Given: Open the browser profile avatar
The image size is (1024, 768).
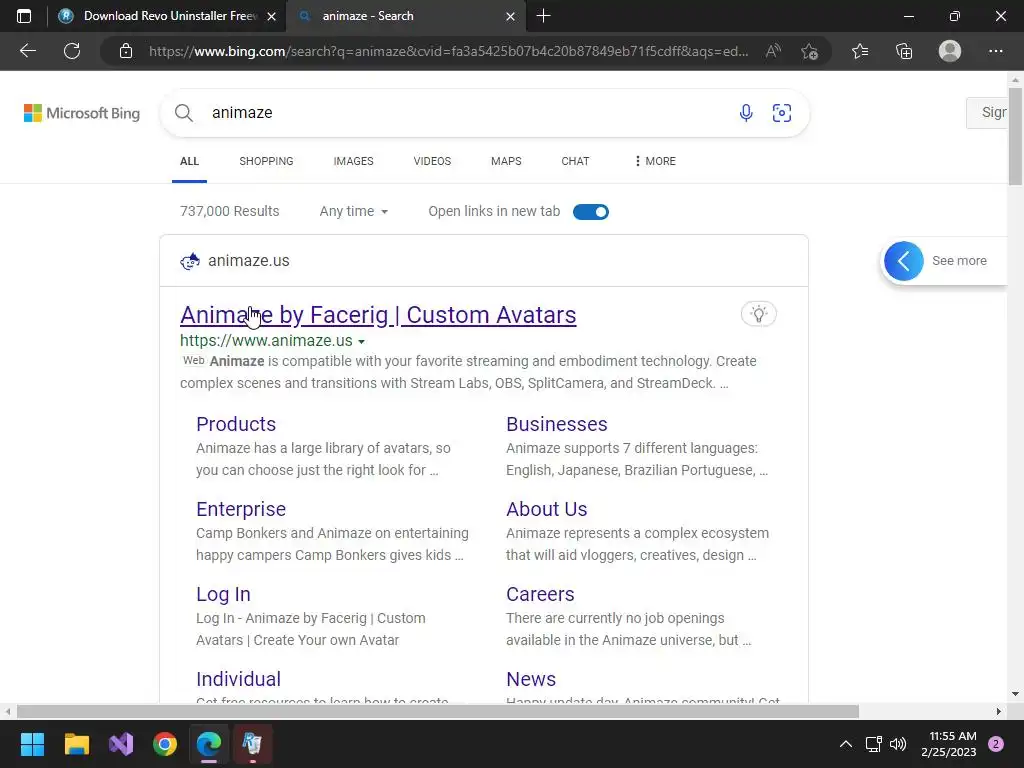Looking at the screenshot, I should [x=950, y=51].
